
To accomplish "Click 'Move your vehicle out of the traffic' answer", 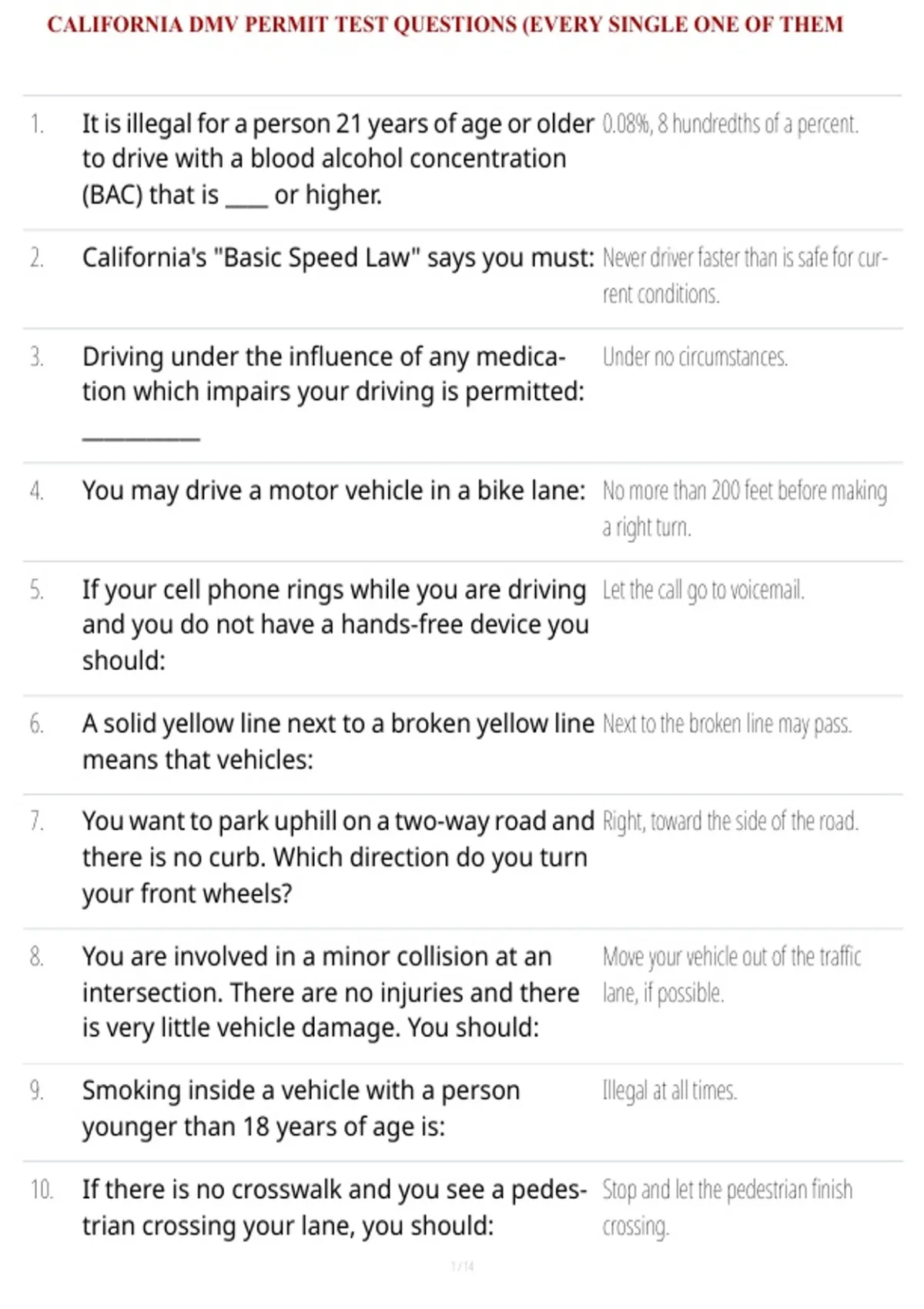I will tap(731, 975).
